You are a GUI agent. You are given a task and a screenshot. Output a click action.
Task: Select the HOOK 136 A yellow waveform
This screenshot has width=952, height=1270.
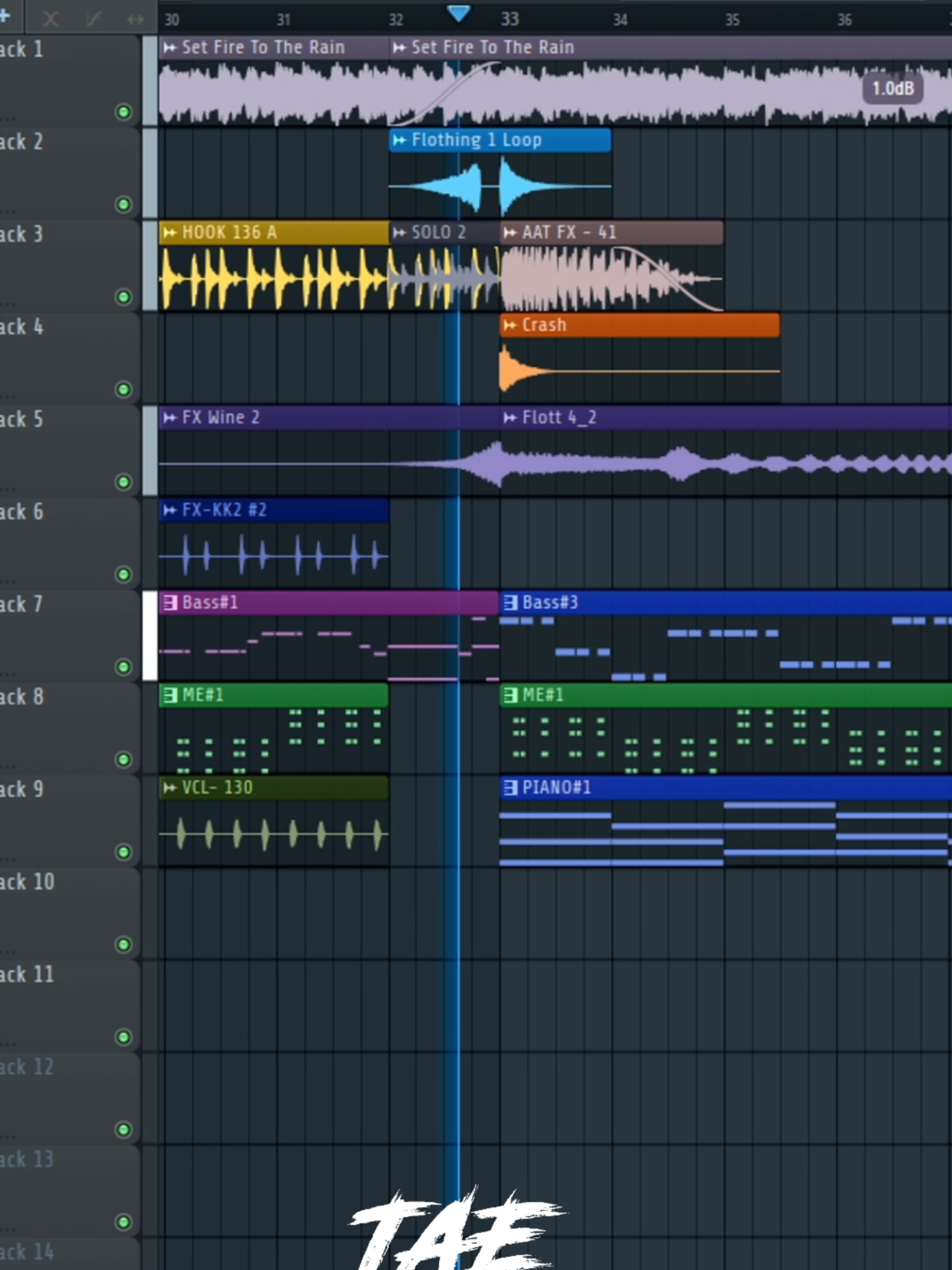tap(274, 278)
